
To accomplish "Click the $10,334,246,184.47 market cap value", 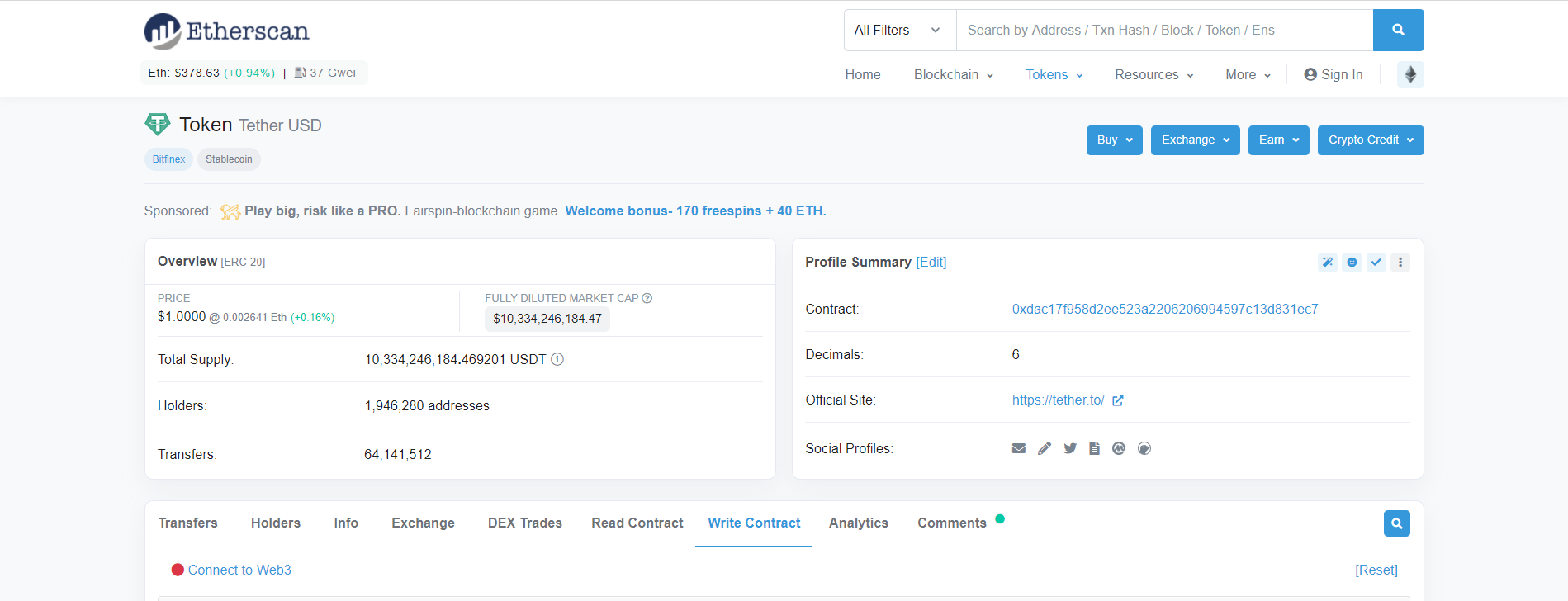I will pos(547,319).
